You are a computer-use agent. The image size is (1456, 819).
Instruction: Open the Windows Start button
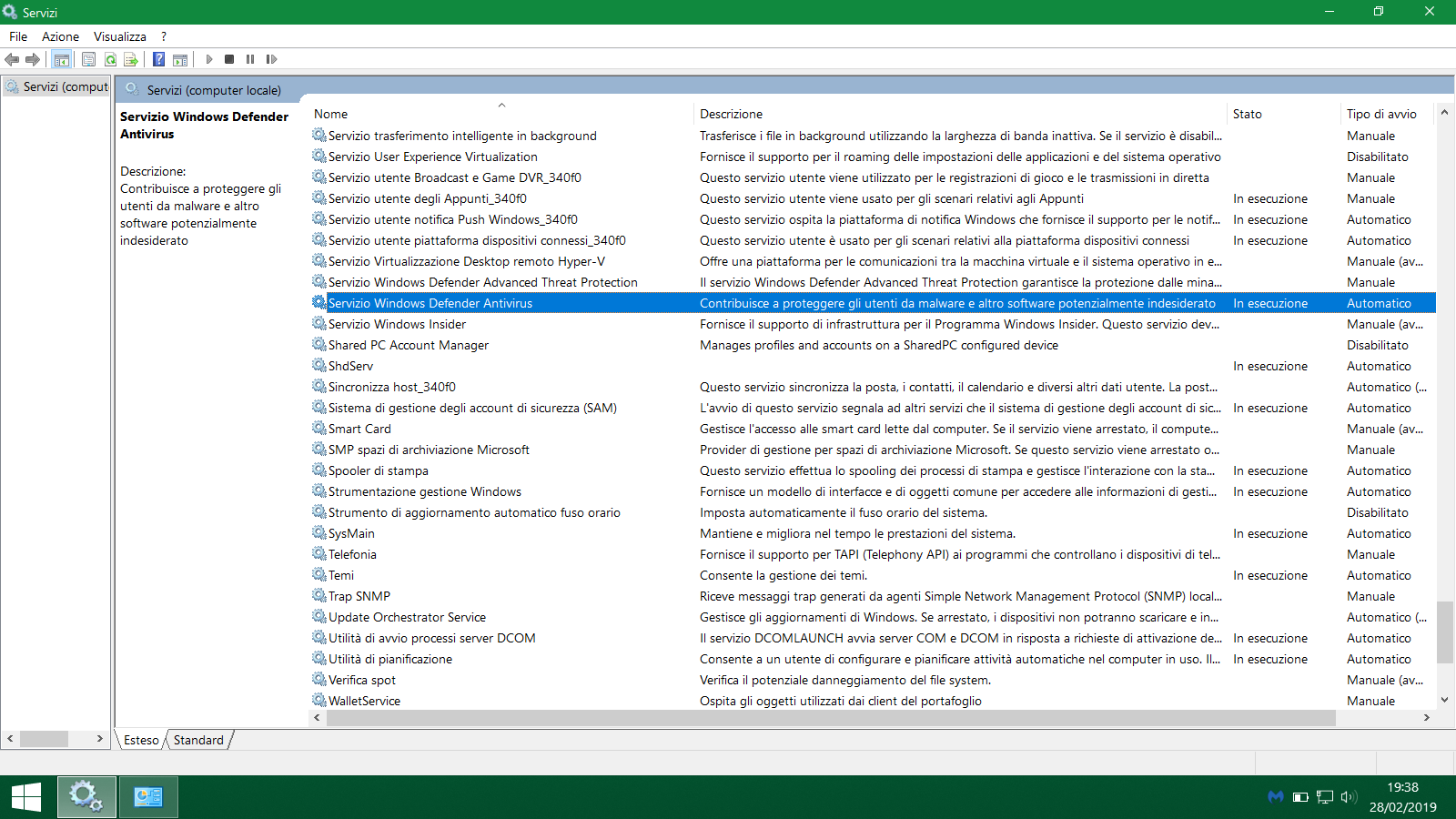click(x=26, y=797)
